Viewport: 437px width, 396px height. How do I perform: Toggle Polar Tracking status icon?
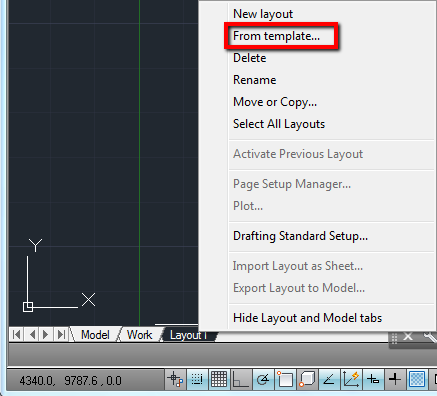point(263,379)
